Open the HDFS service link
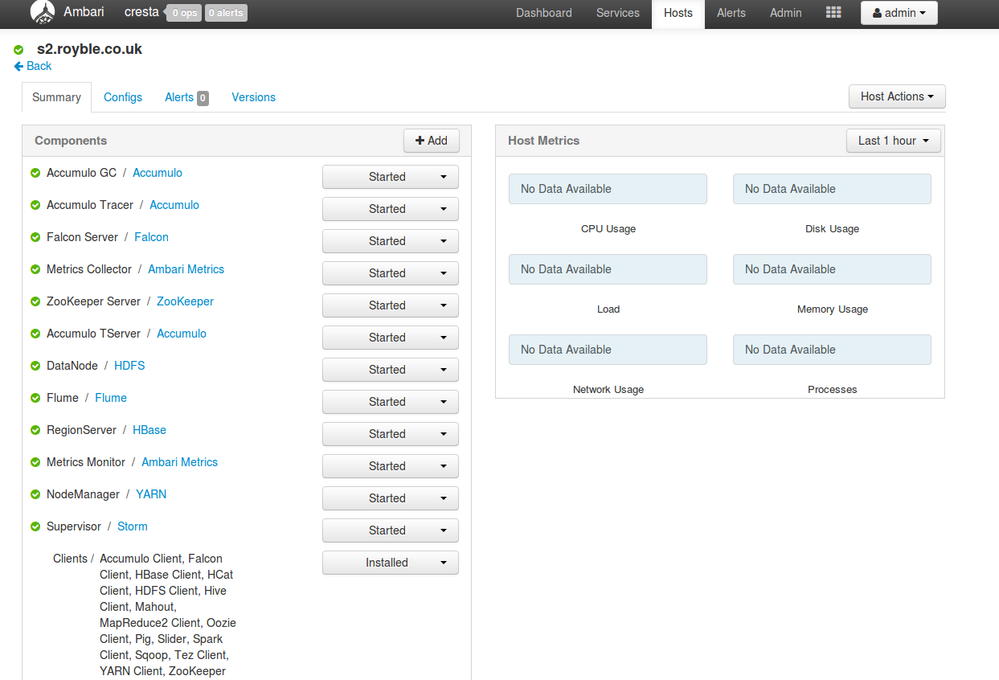The image size is (999, 680). [x=127, y=365]
